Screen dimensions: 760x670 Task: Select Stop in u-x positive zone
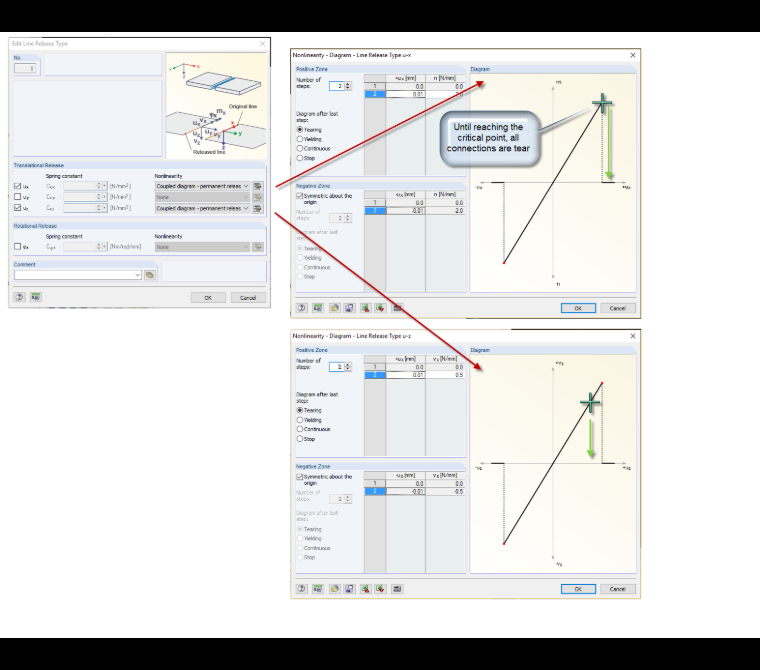point(300,158)
